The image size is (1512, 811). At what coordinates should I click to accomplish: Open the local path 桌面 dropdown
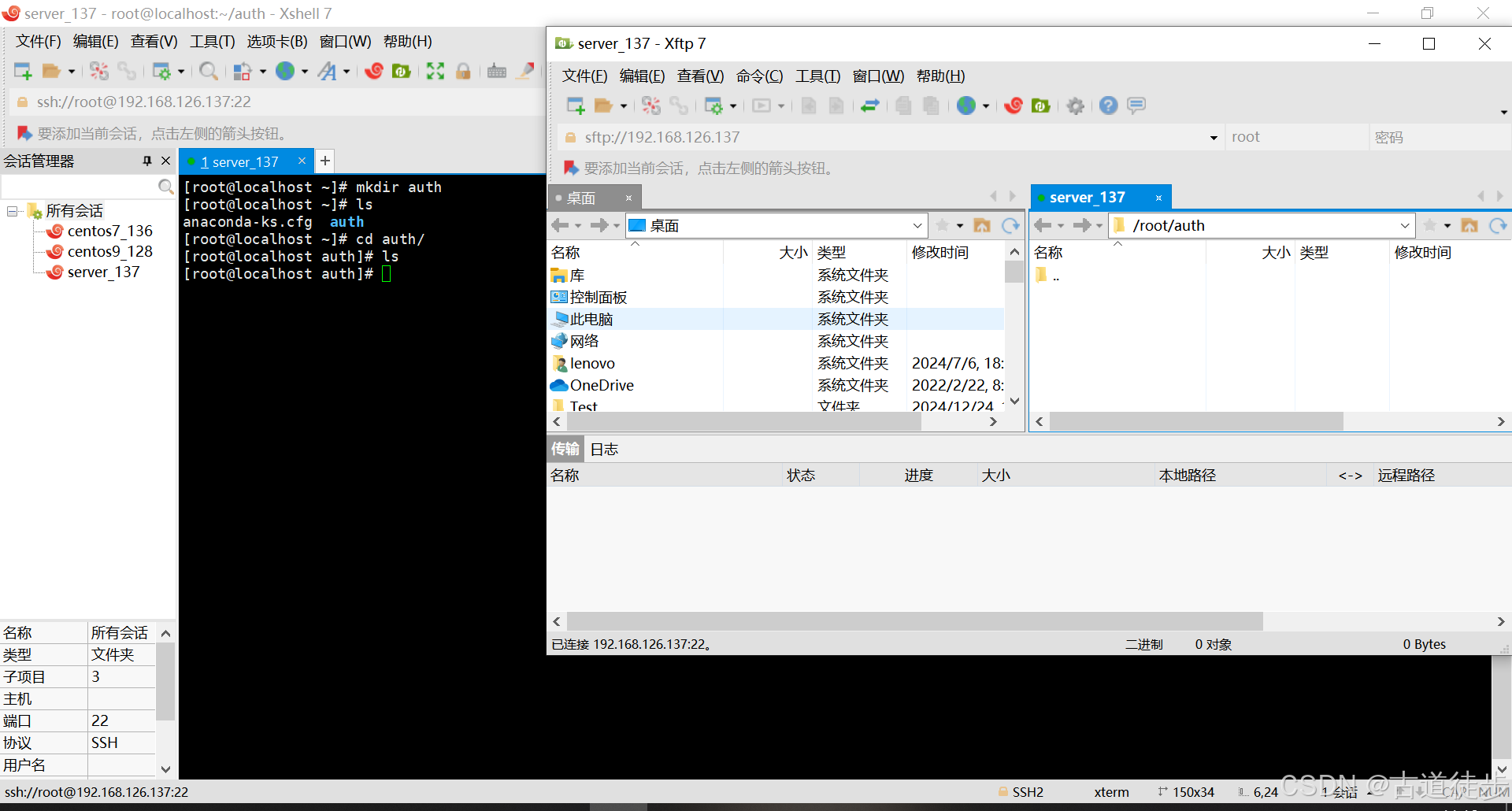[917, 226]
